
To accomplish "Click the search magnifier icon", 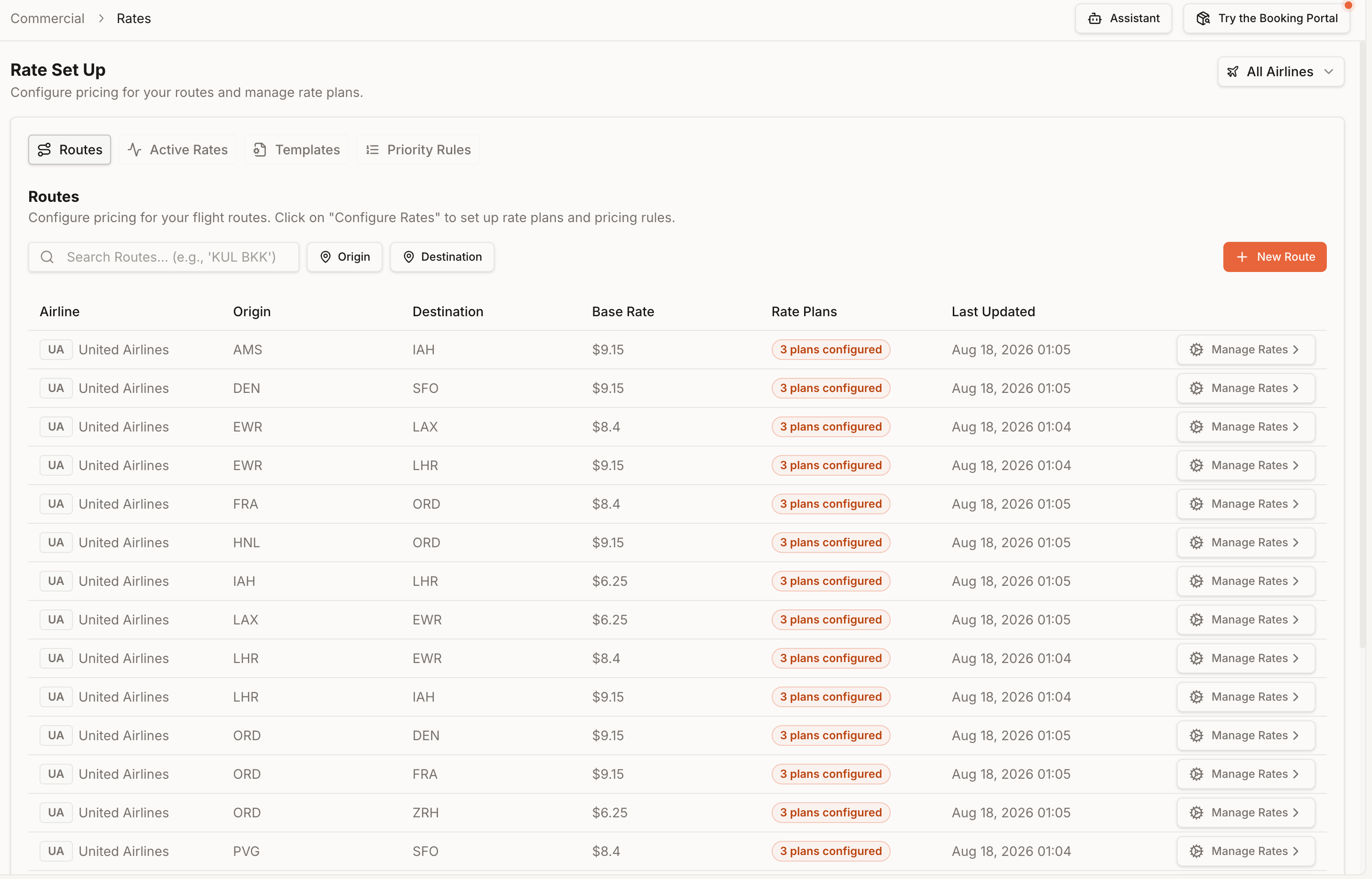I will pos(48,257).
